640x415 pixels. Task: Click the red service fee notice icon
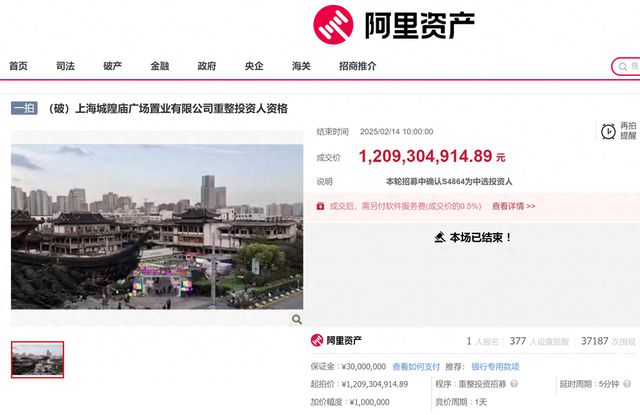pos(320,206)
